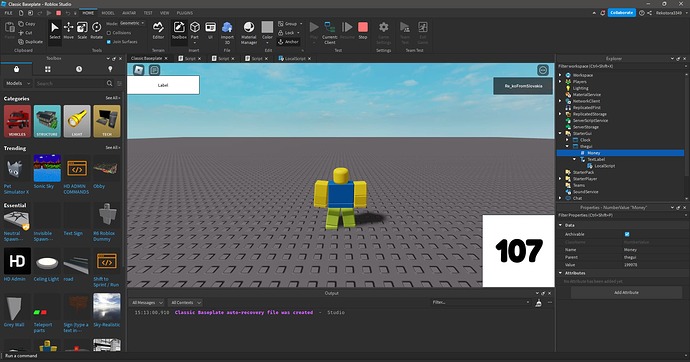The width and height of the screenshot is (690, 362).
Task: Open the Vehicles category thumbnail
Action: click(17, 121)
